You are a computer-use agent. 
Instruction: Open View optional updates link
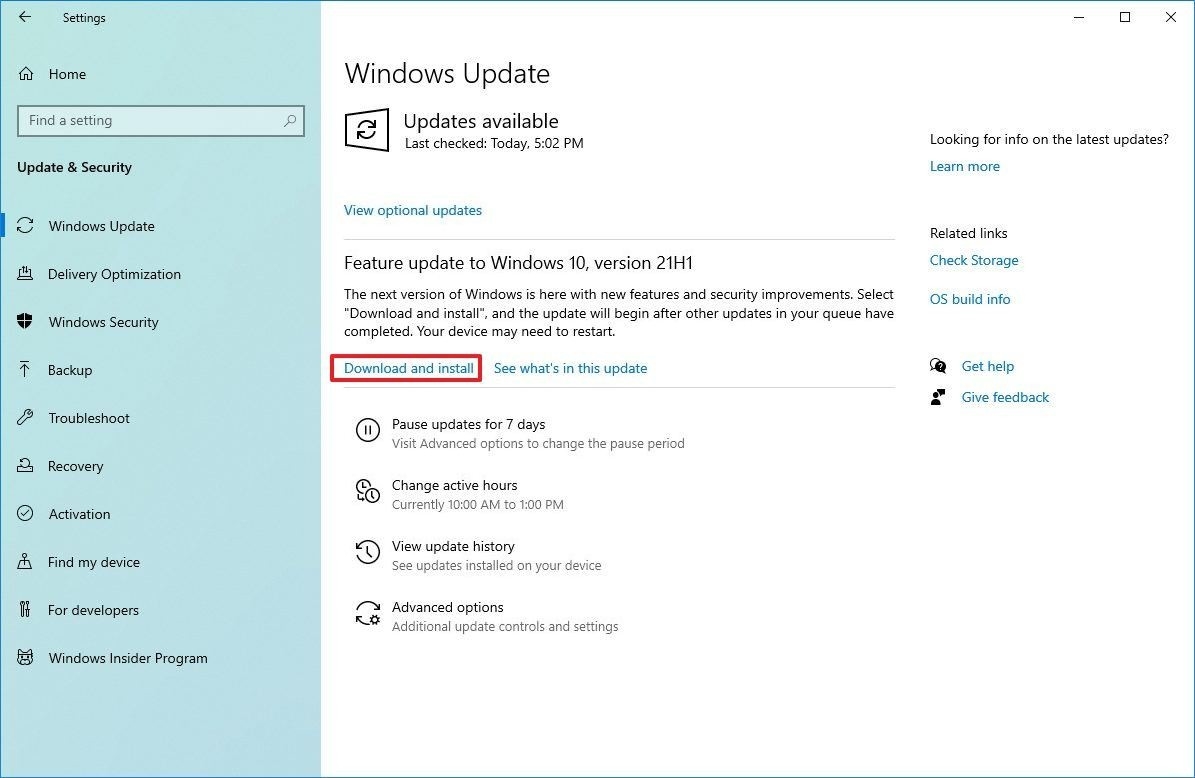tap(412, 210)
